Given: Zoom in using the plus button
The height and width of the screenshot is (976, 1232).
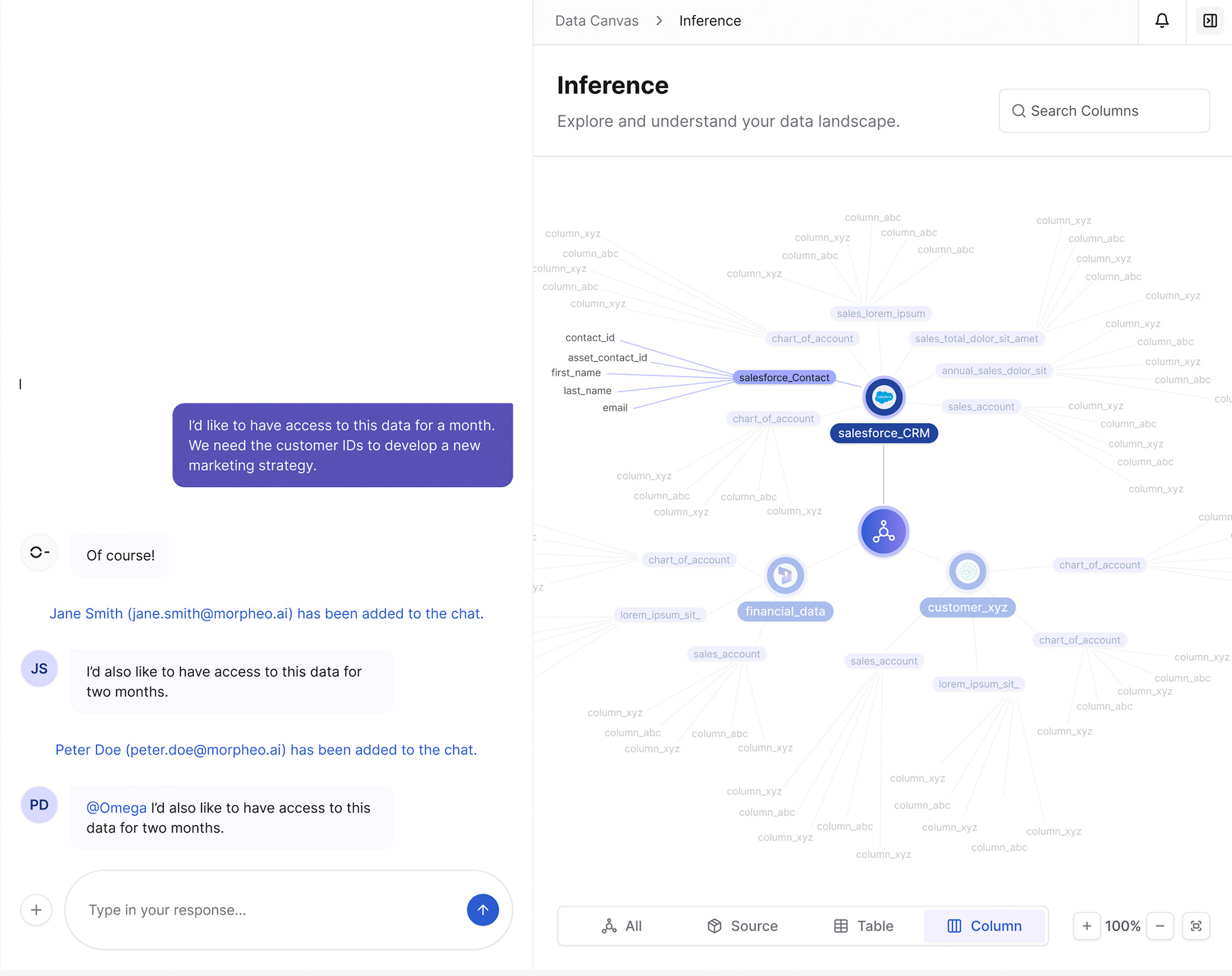Looking at the screenshot, I should pos(1086,926).
